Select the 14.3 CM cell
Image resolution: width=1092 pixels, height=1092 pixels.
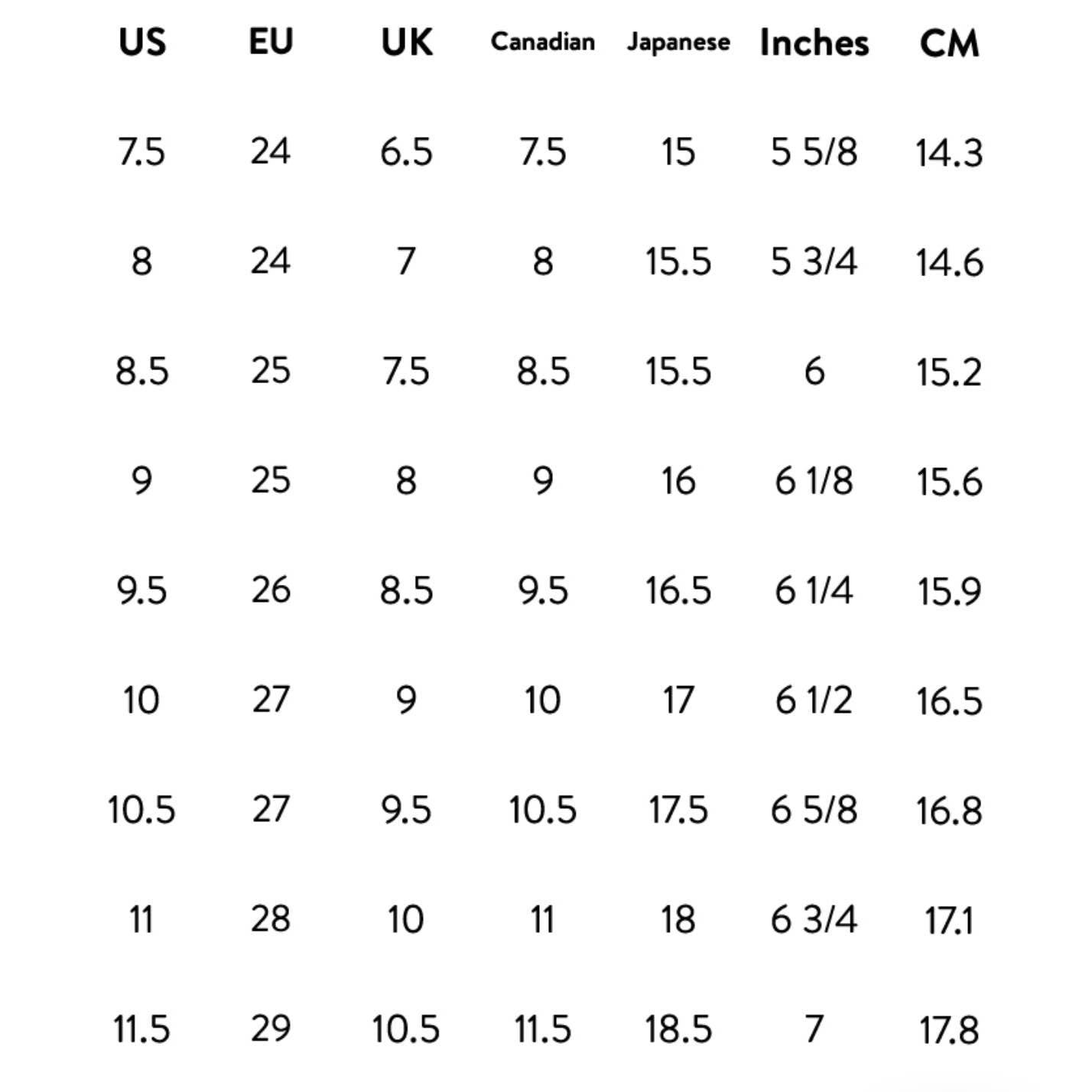(x=949, y=152)
